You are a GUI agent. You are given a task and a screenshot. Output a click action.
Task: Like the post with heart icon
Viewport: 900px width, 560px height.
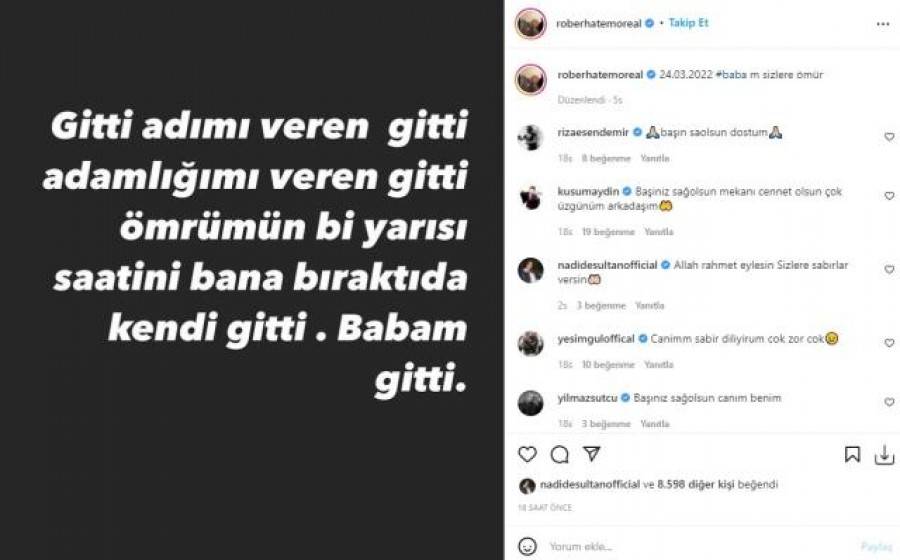[x=527, y=454]
